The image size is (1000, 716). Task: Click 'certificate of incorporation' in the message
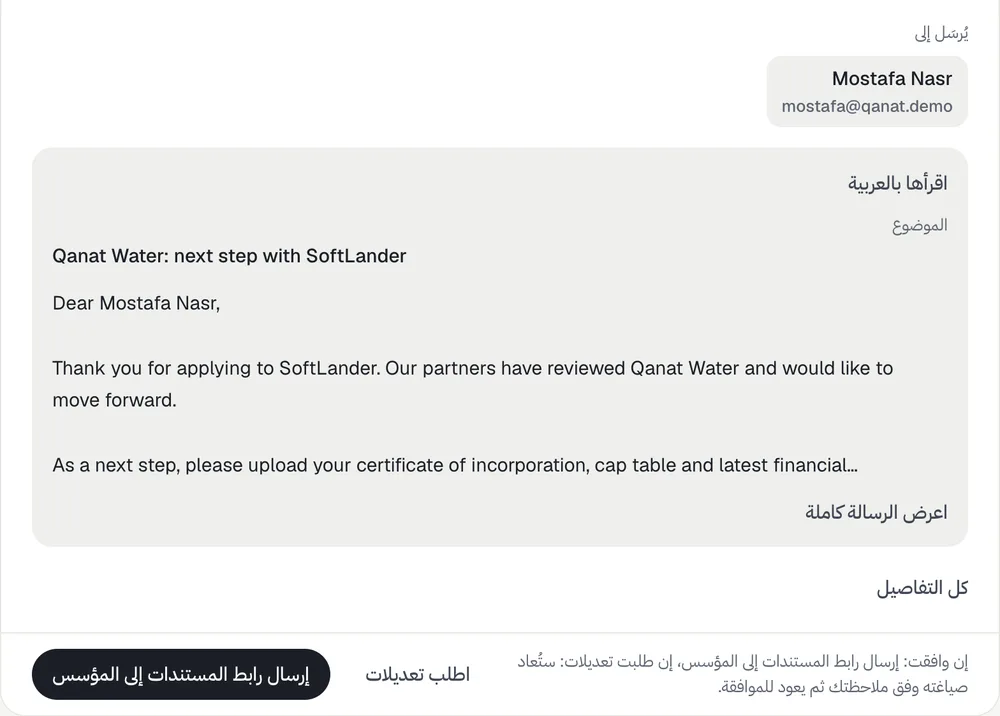click(x=473, y=465)
